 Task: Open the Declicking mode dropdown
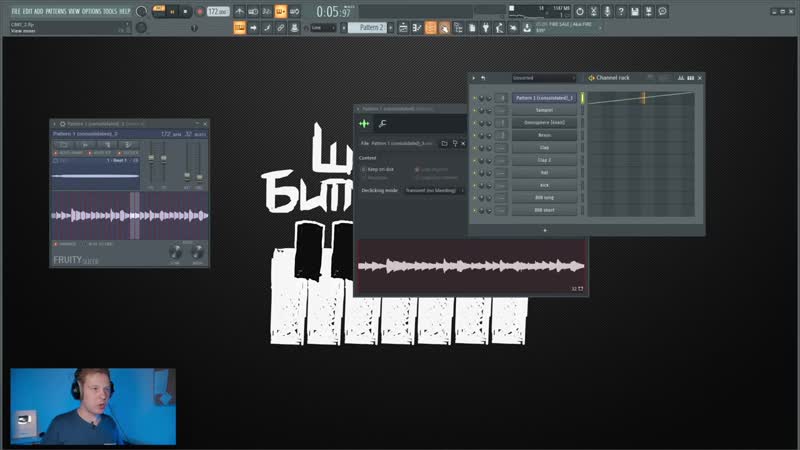pos(432,189)
